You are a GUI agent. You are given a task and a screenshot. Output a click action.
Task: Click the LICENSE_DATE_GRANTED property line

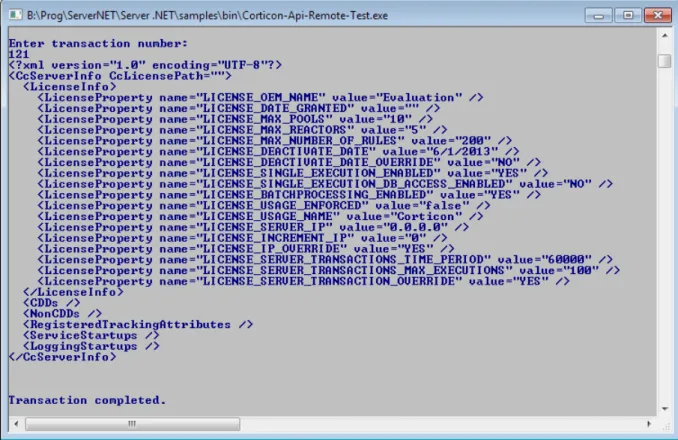[x=239, y=108]
